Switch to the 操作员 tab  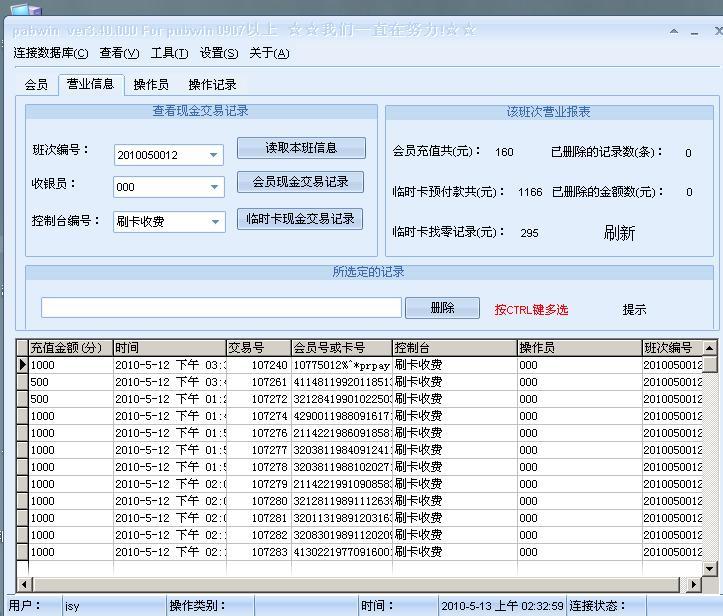151,85
